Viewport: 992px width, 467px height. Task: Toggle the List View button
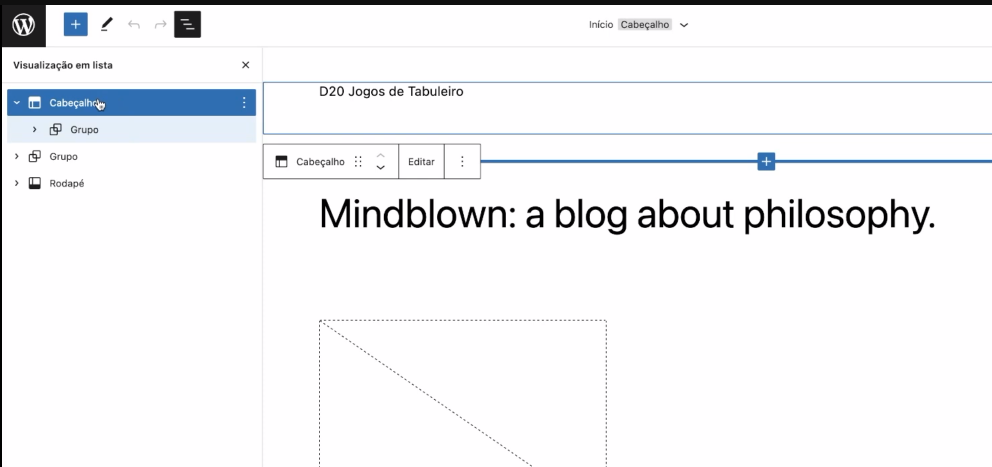[187, 25]
